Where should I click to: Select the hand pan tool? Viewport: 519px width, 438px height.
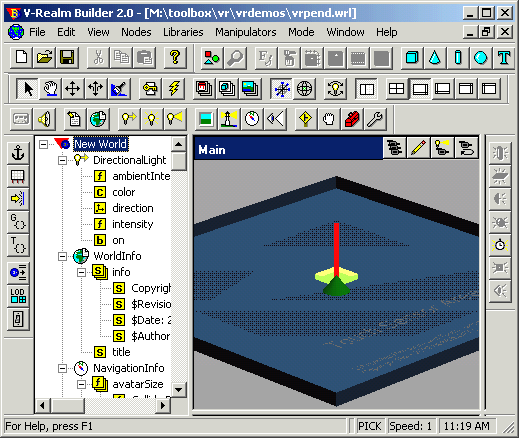pyautogui.click(x=51, y=89)
